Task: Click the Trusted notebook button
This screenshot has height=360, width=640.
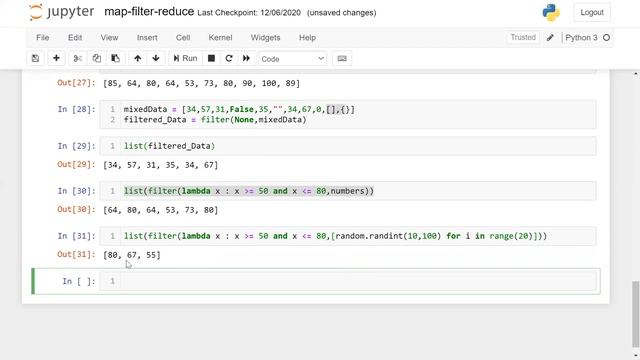Action: 523,38
